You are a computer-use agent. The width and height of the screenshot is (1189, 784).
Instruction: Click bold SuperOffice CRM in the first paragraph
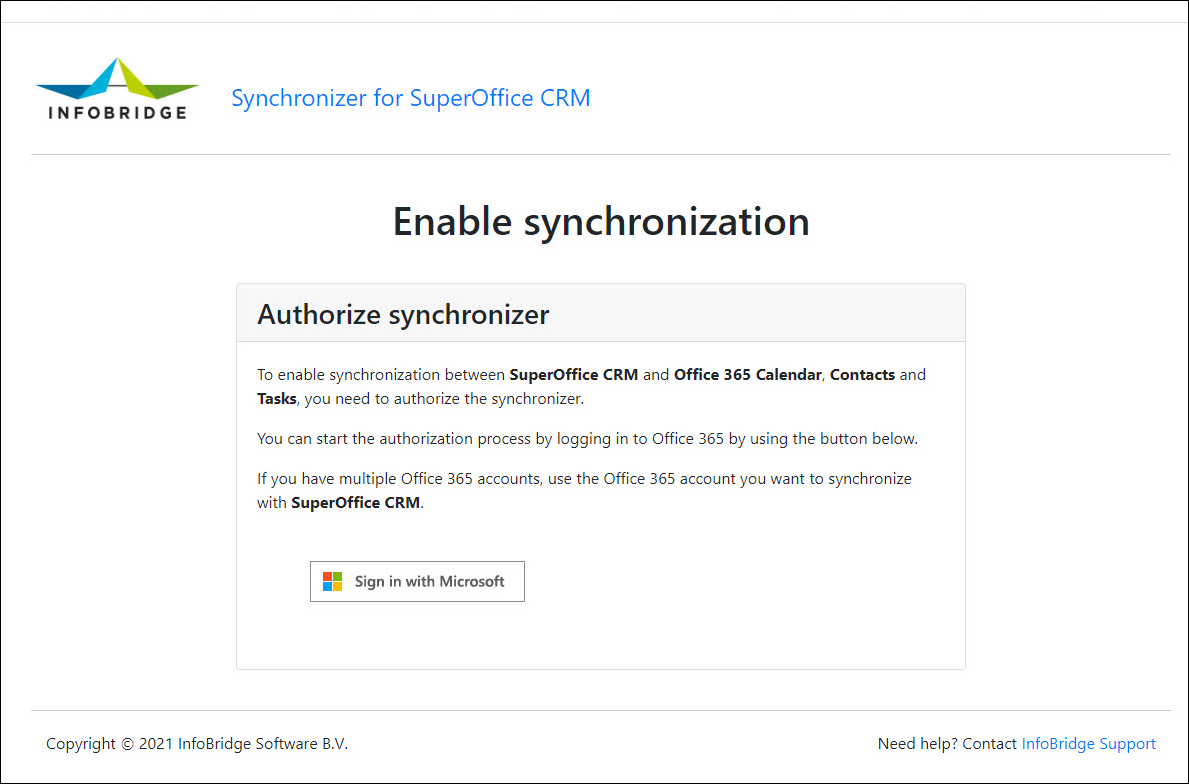coord(573,375)
